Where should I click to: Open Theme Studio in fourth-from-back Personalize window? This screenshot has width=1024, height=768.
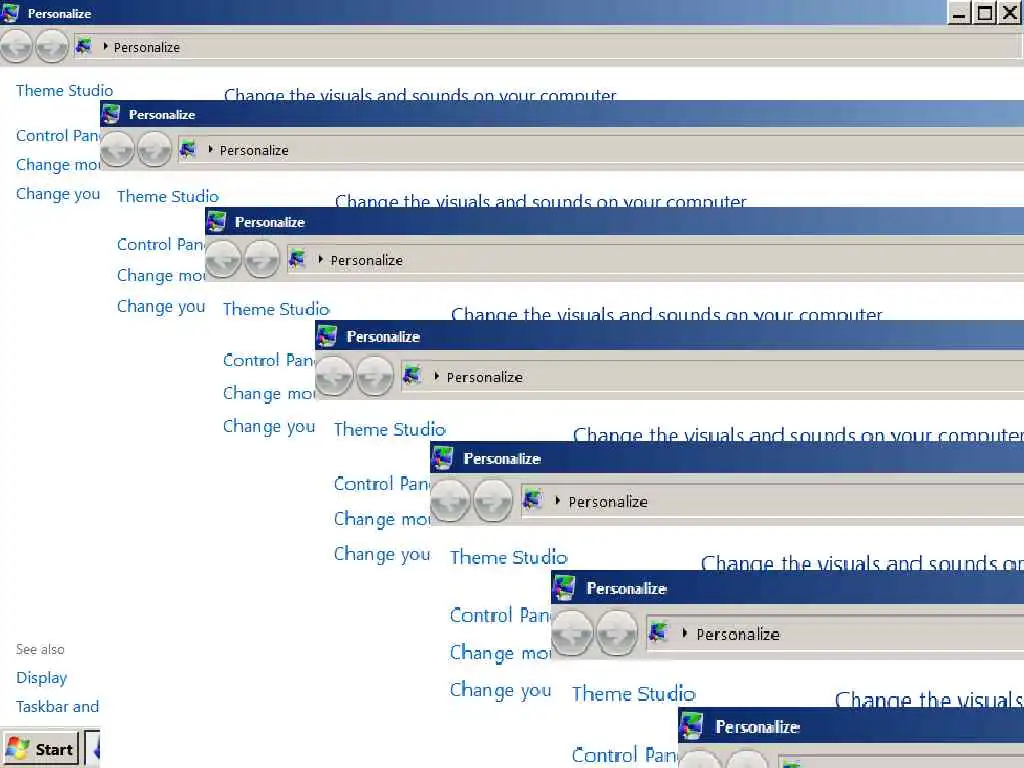click(390, 429)
